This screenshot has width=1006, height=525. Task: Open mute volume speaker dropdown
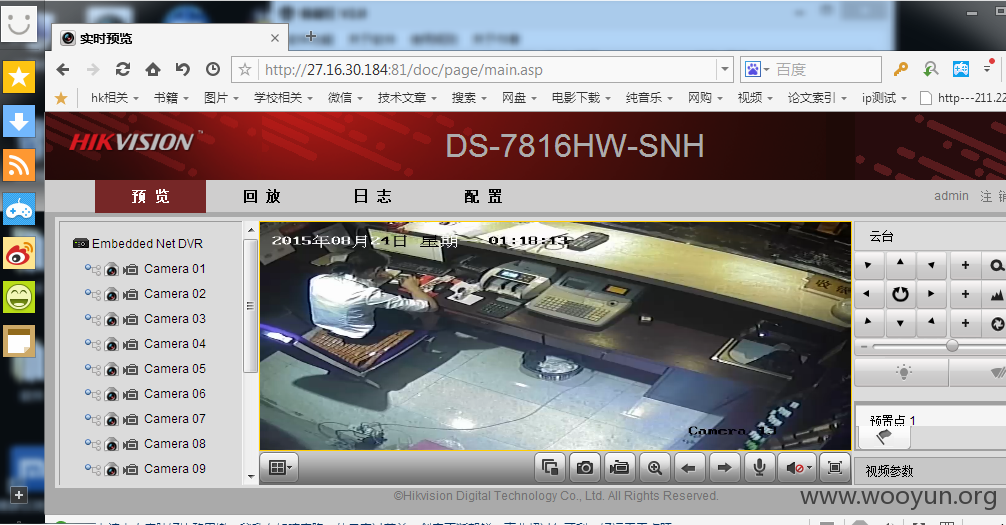[797, 467]
